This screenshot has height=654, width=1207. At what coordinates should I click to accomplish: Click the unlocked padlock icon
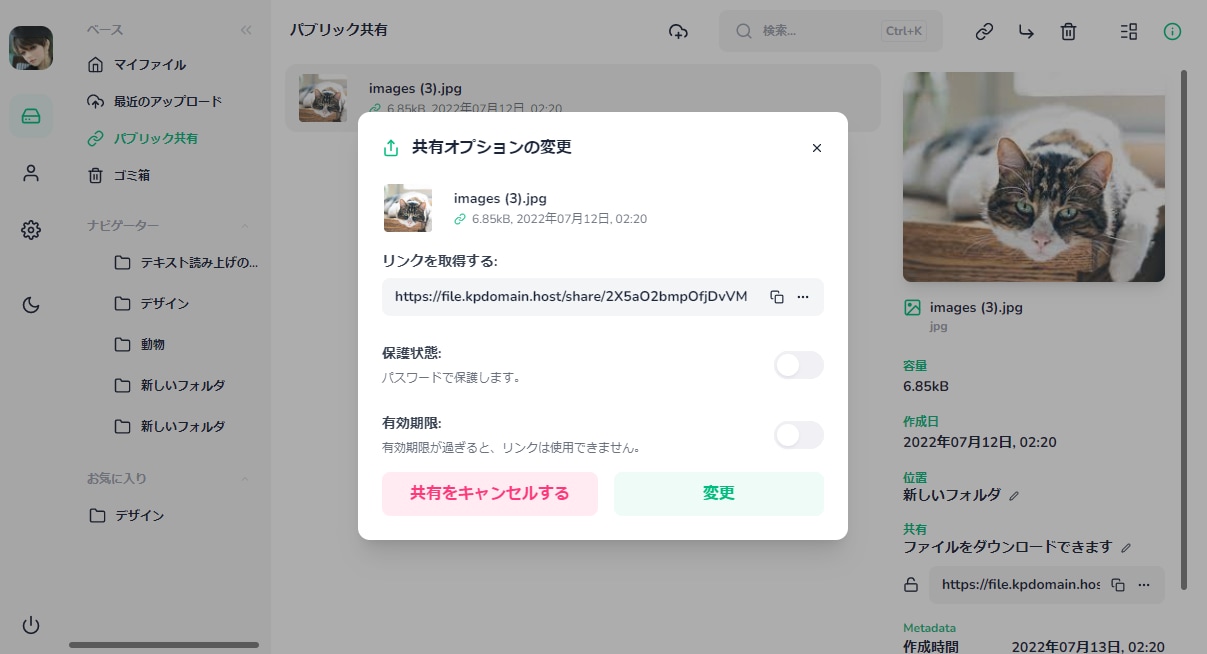pyautogui.click(x=911, y=585)
